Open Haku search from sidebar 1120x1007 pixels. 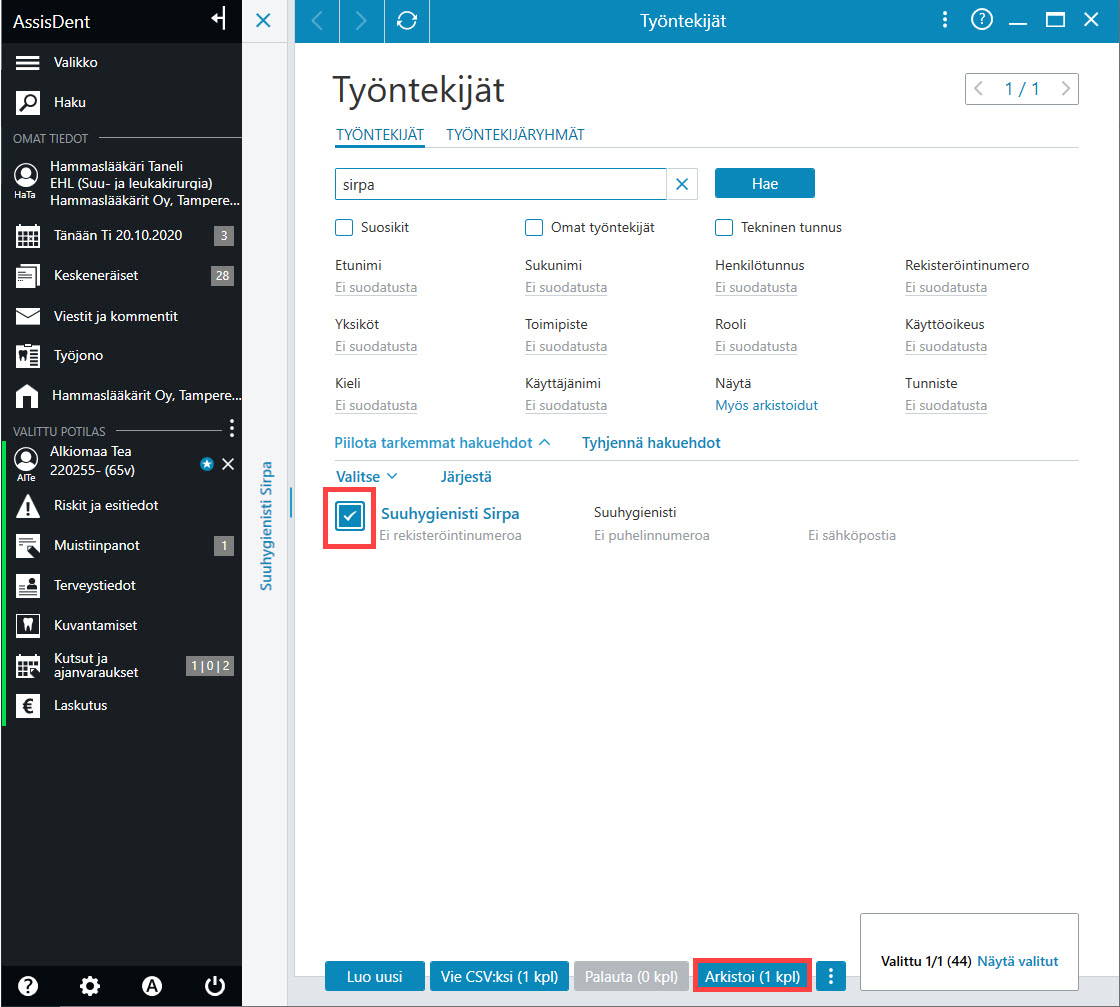(27, 103)
